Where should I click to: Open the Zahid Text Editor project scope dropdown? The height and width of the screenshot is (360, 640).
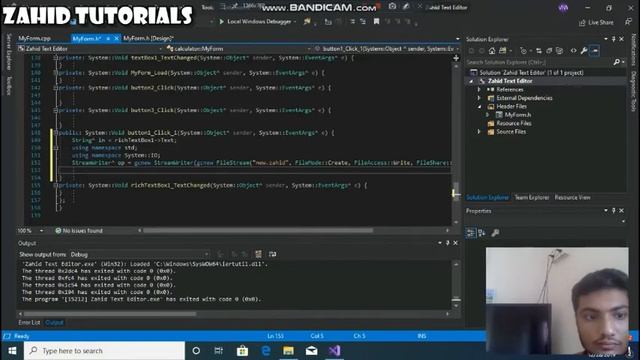click(x=161, y=49)
